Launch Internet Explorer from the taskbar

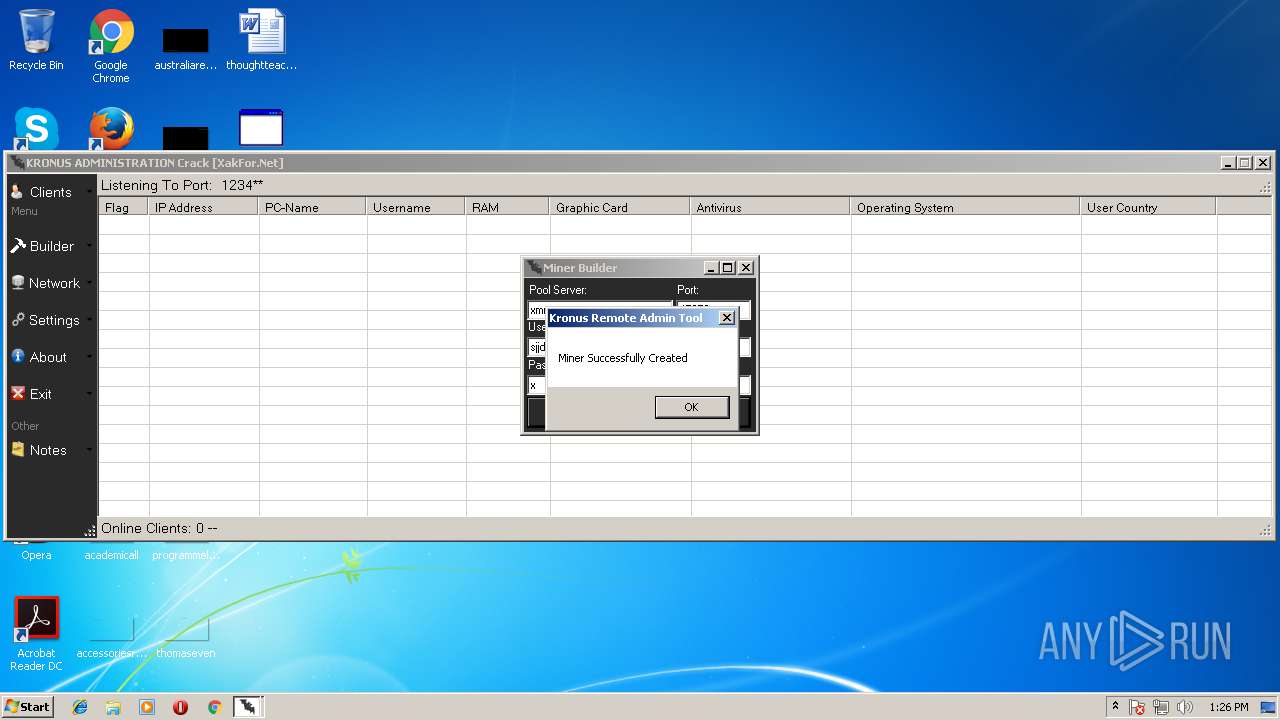pos(80,707)
